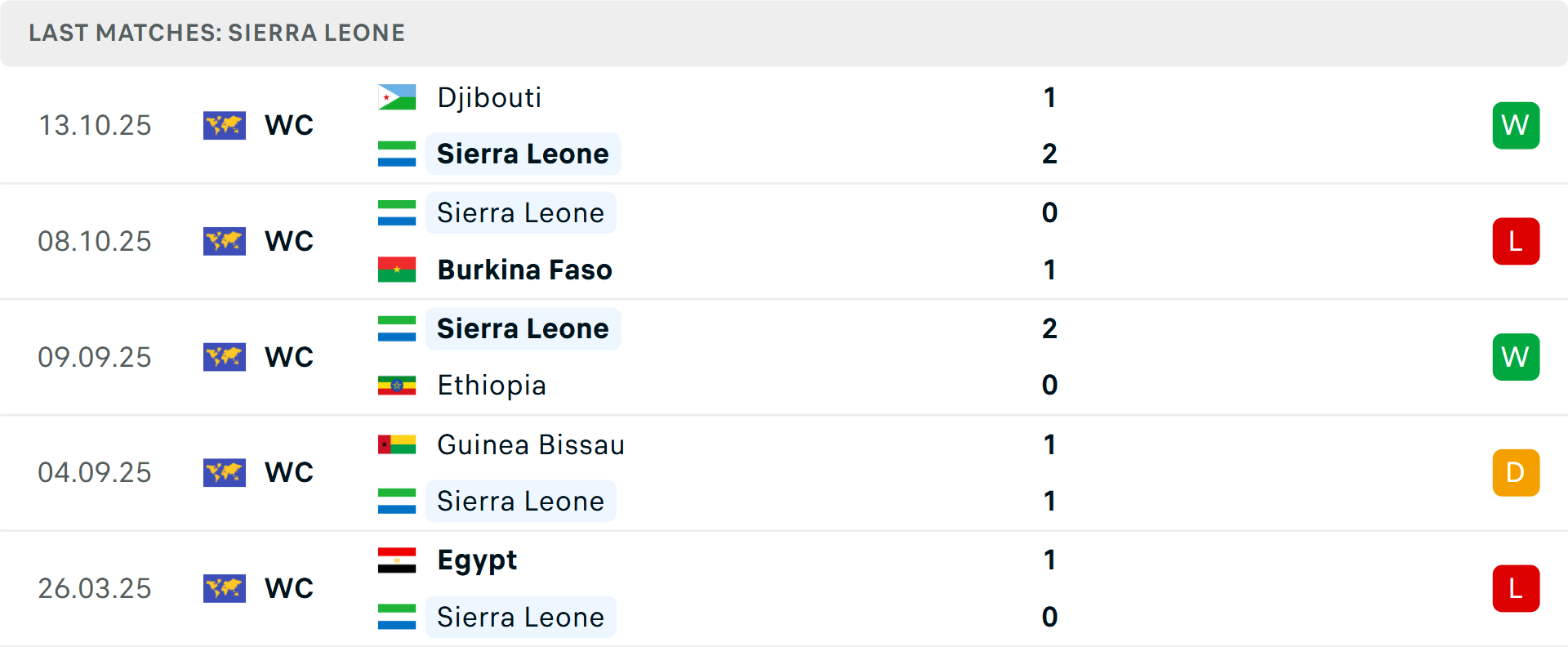Click the green W badge for the Djibouti match
Viewport: 1568px width, 647px height.
tap(1516, 125)
